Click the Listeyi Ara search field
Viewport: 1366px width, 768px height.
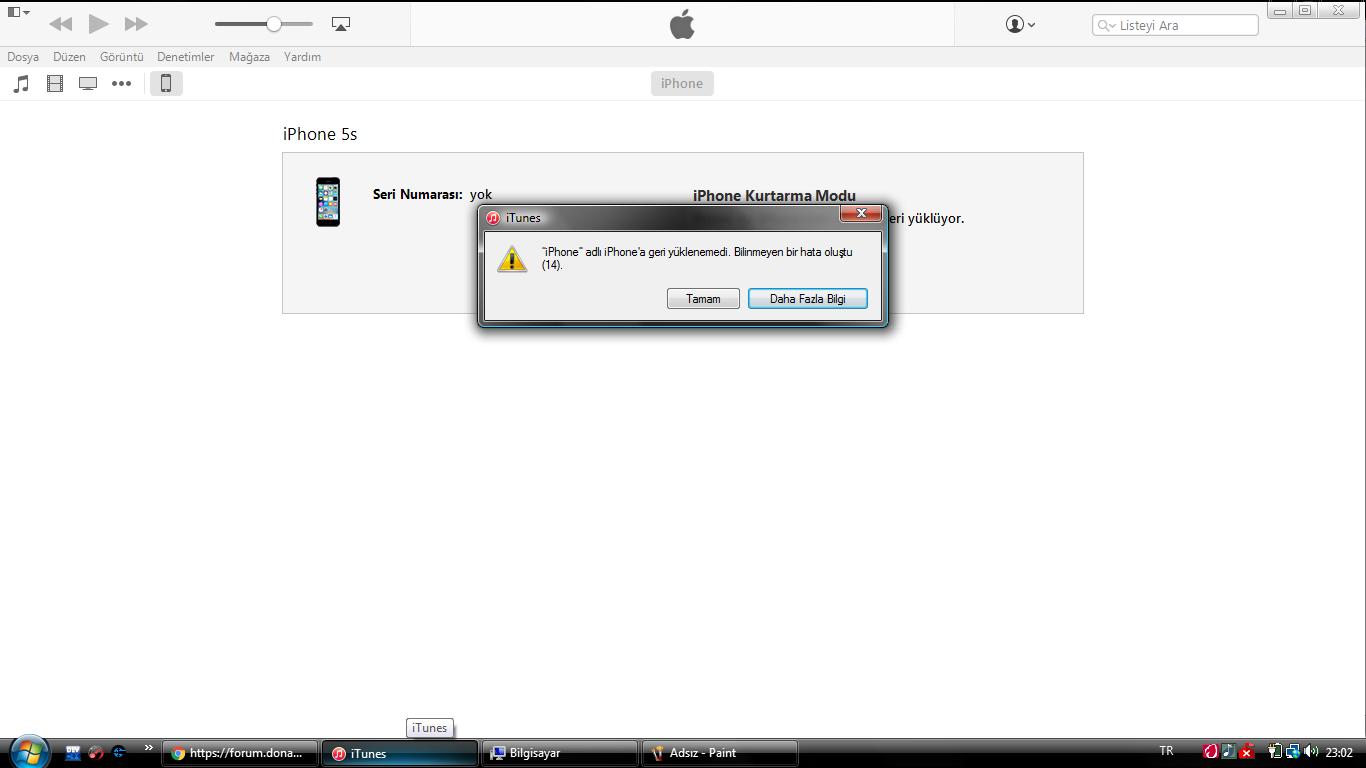point(1175,25)
